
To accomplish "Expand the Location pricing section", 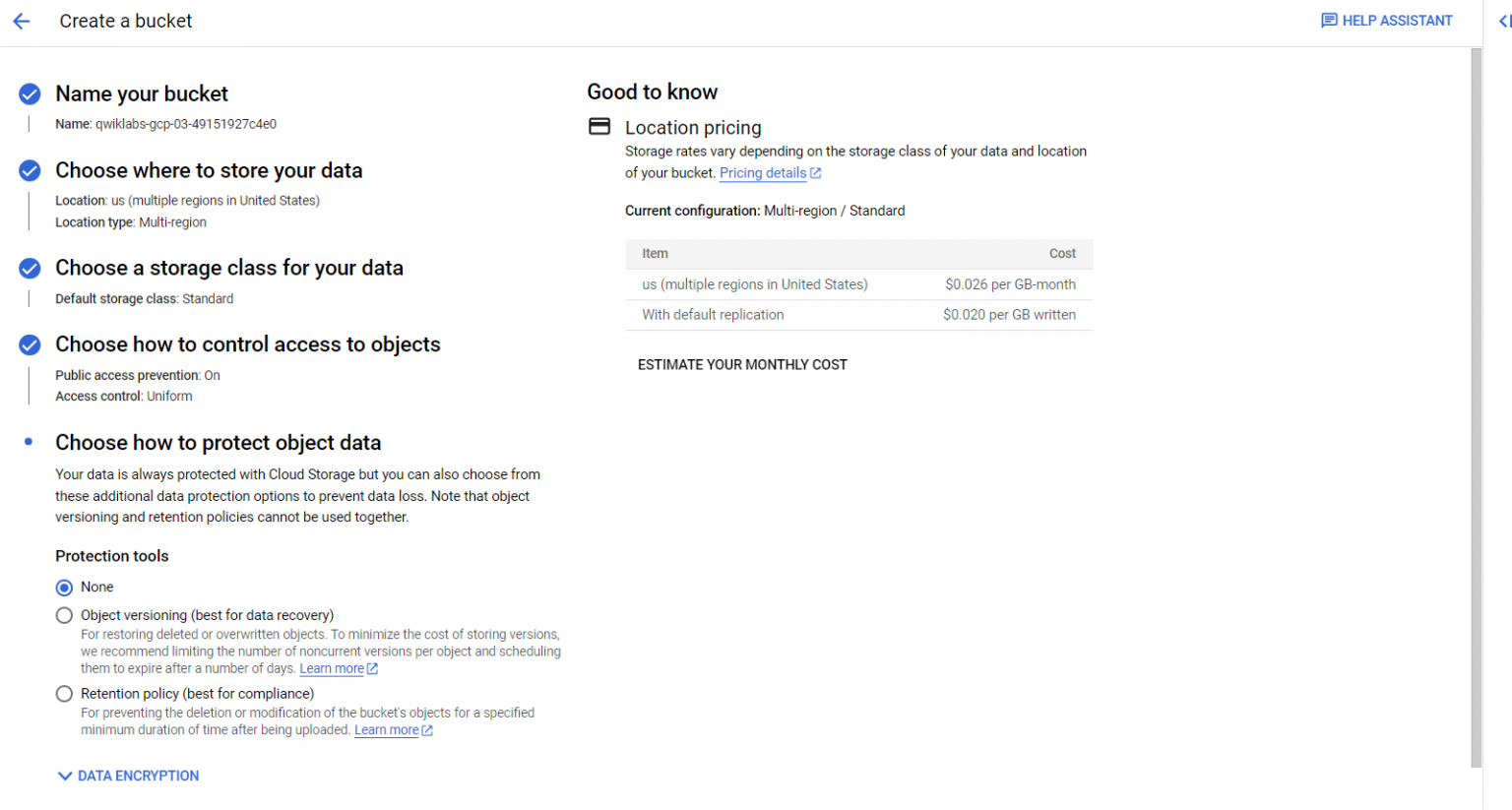I will tap(693, 127).
